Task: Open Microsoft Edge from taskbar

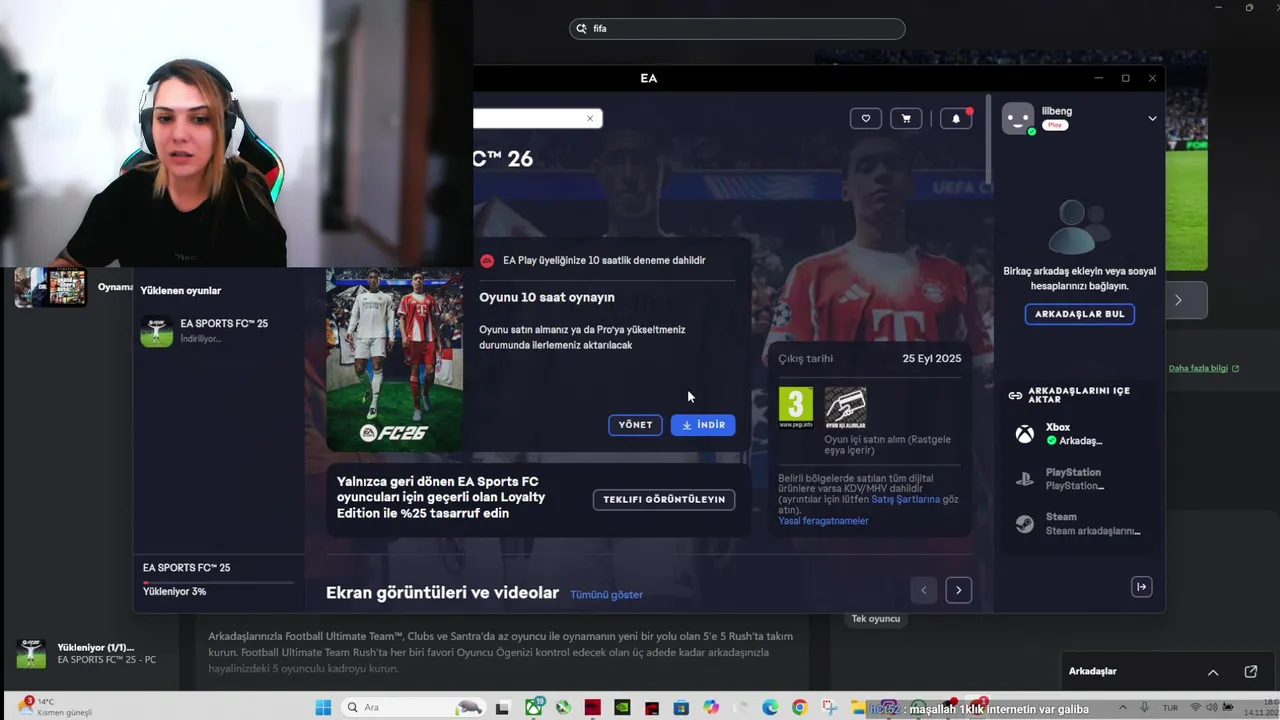Action: (770, 707)
